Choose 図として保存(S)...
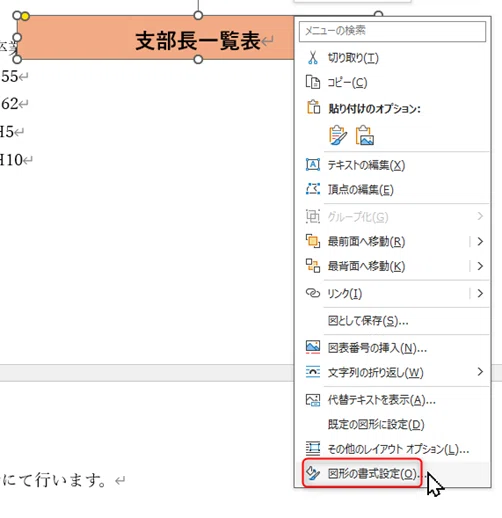Image resolution: width=502 pixels, height=518 pixels. (368, 321)
